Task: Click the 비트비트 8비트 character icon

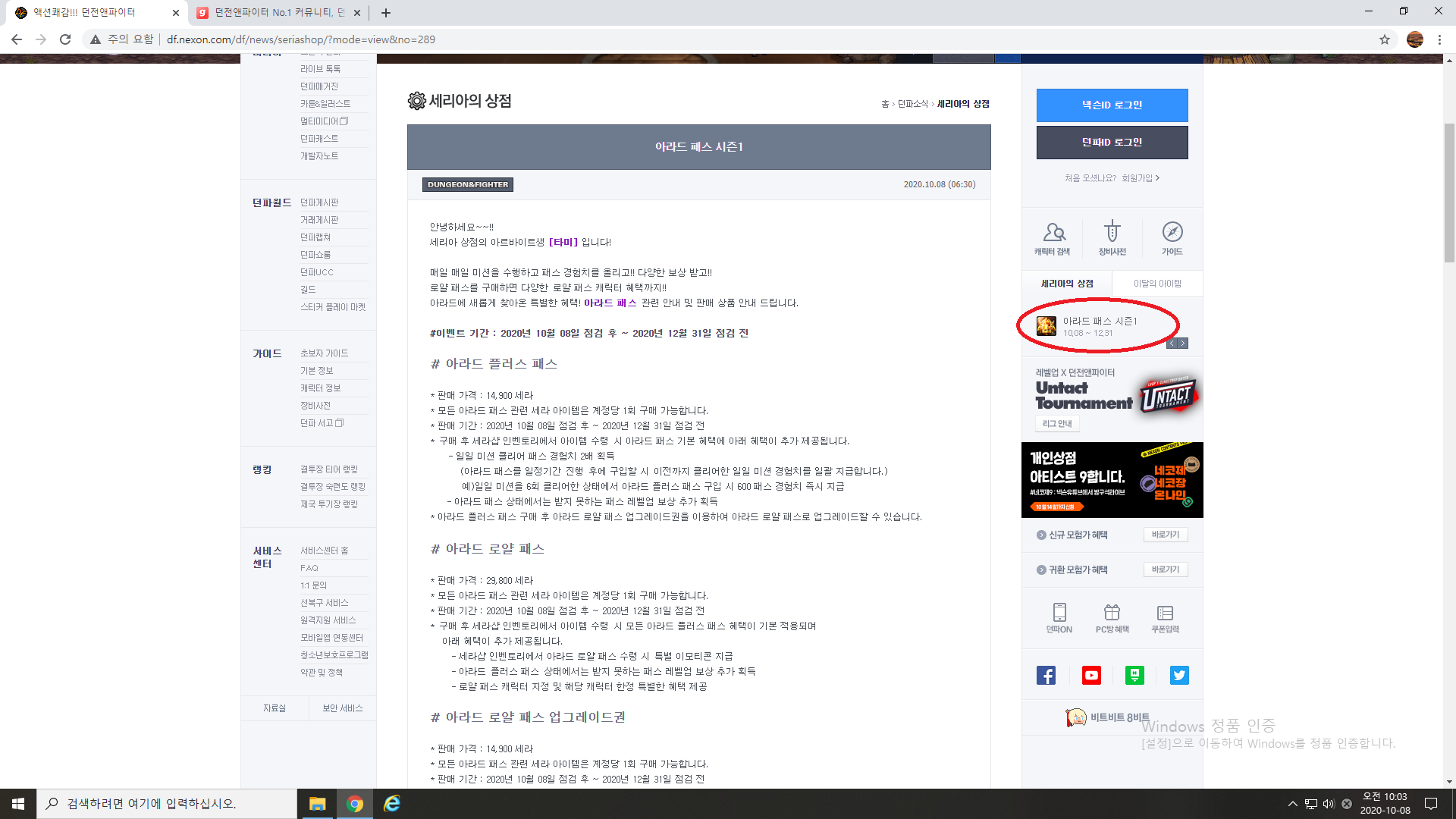Action: point(1075,717)
